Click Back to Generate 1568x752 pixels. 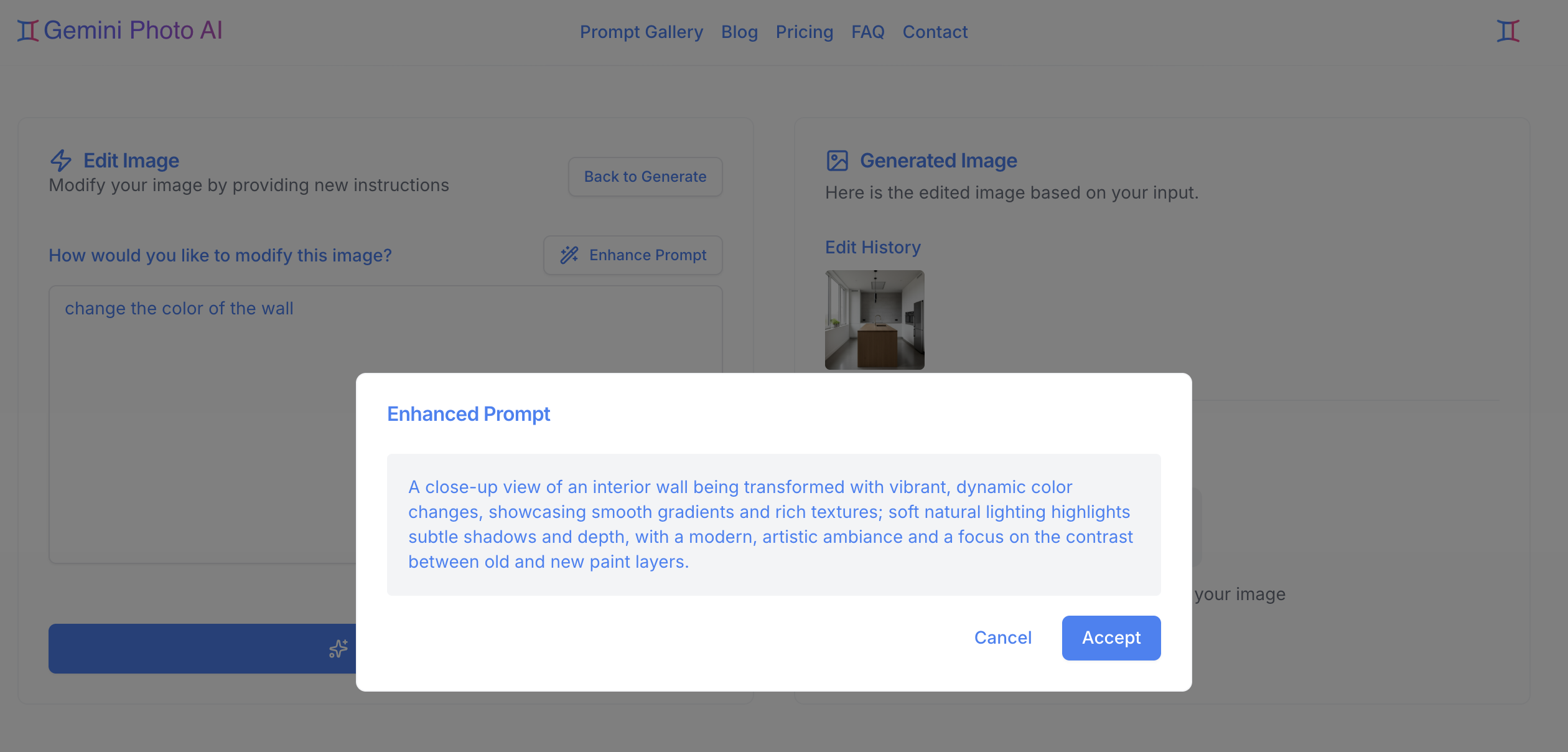click(x=645, y=177)
